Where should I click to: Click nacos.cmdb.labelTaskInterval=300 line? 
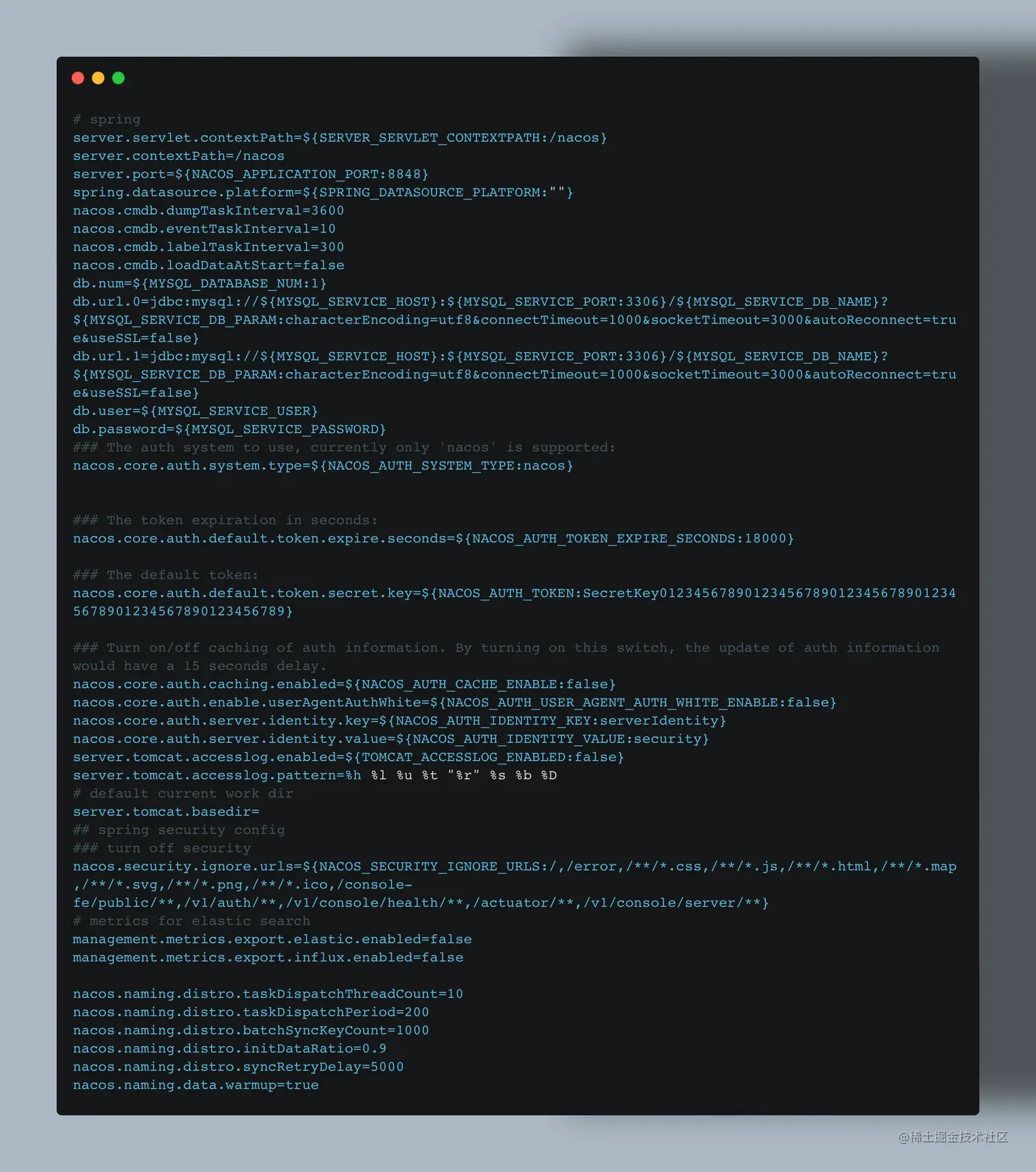[x=209, y=247]
